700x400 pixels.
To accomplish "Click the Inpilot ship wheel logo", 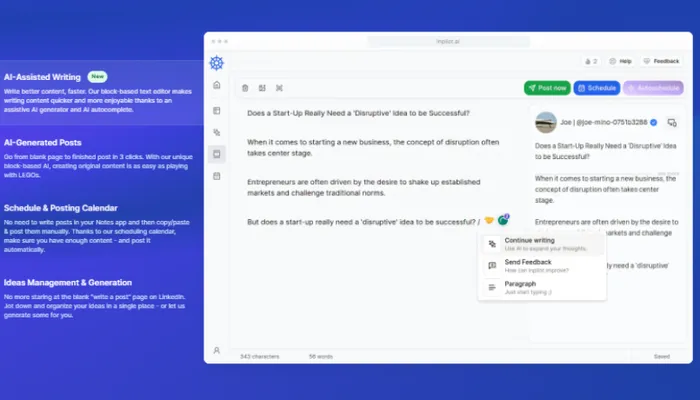I will click(x=217, y=63).
